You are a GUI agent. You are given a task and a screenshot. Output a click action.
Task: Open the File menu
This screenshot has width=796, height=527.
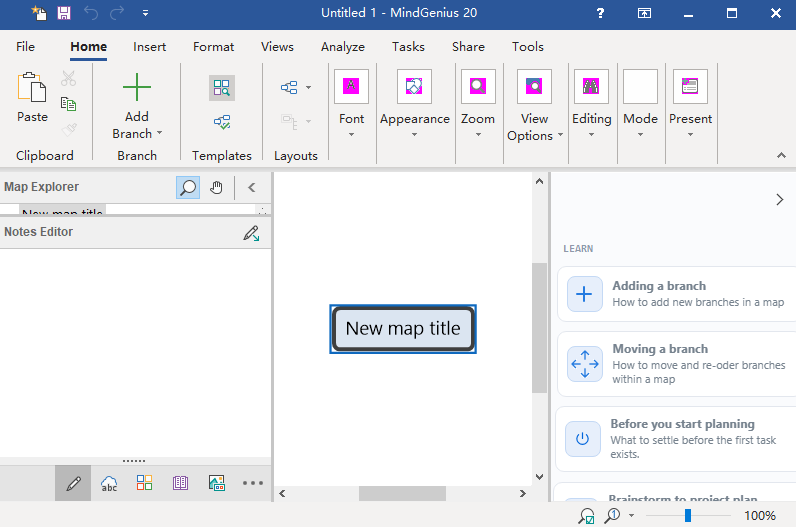tap(25, 47)
